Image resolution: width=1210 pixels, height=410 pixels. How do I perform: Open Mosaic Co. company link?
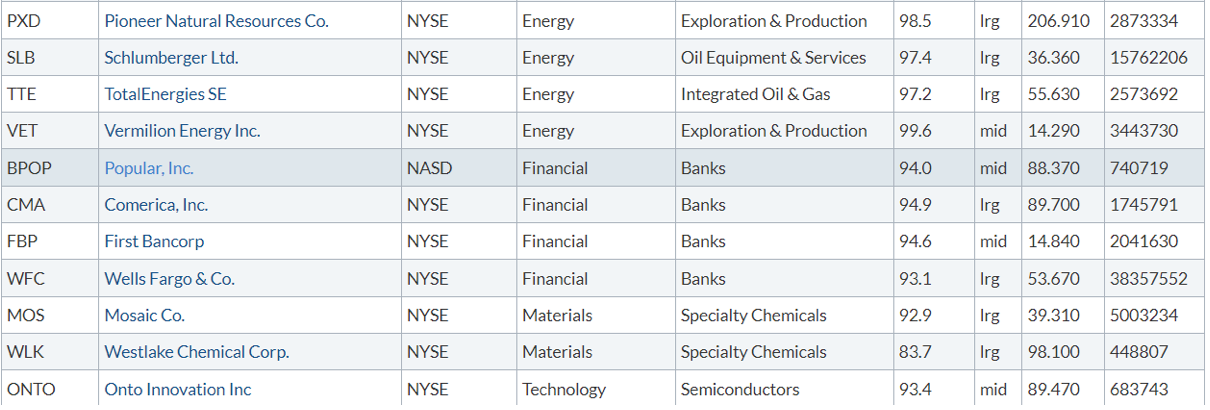click(144, 316)
